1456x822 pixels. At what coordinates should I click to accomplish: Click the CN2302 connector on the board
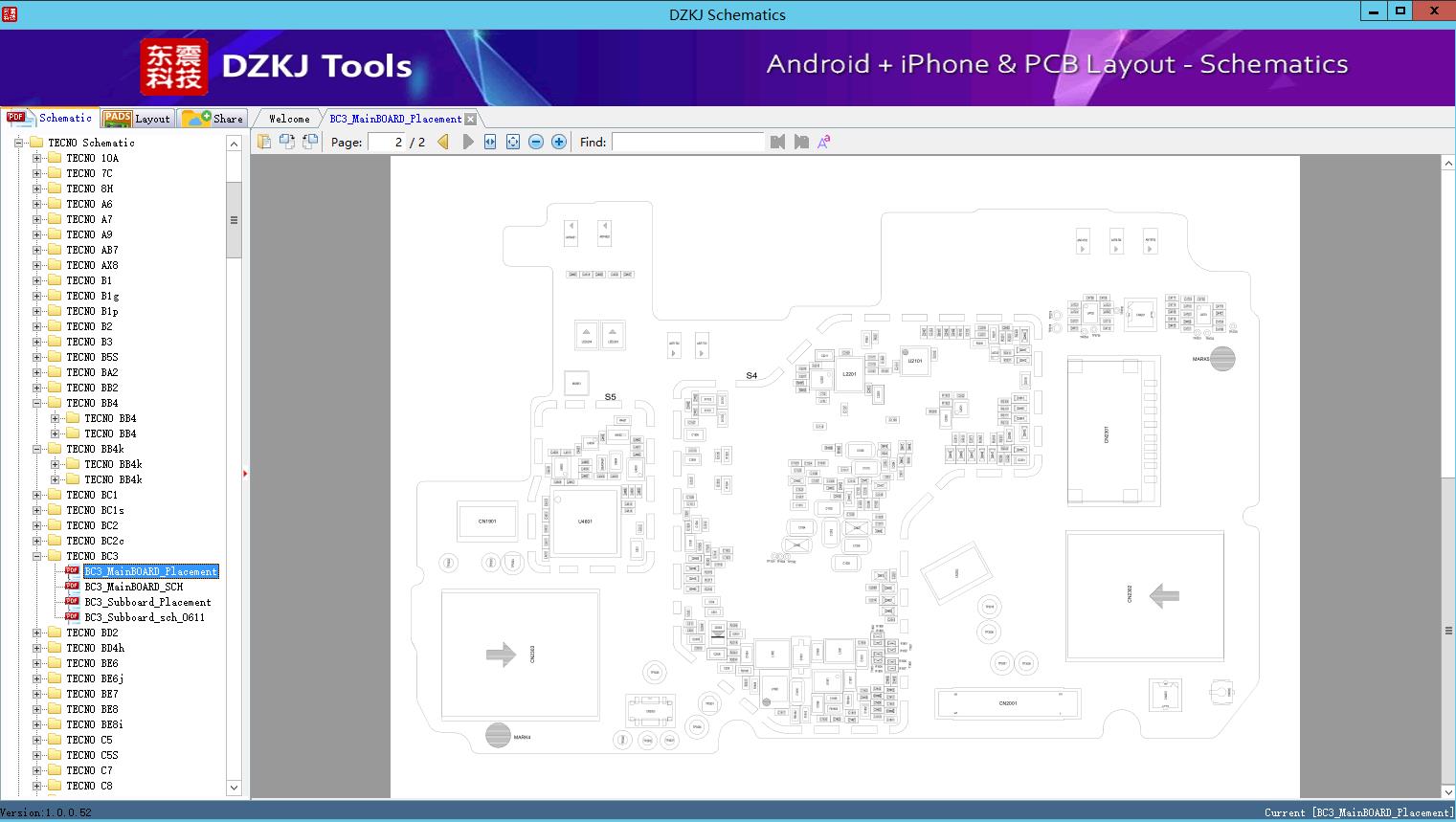point(1145,595)
